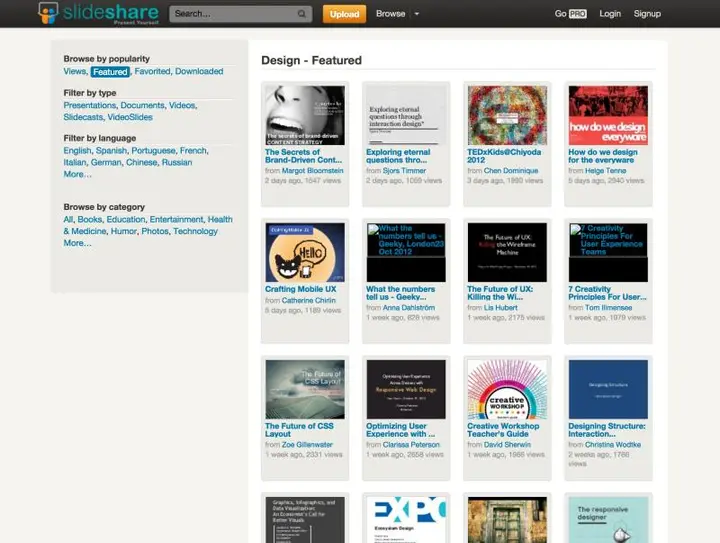Image resolution: width=720 pixels, height=543 pixels.
Task: Filter type by Documents
Action: (x=142, y=105)
